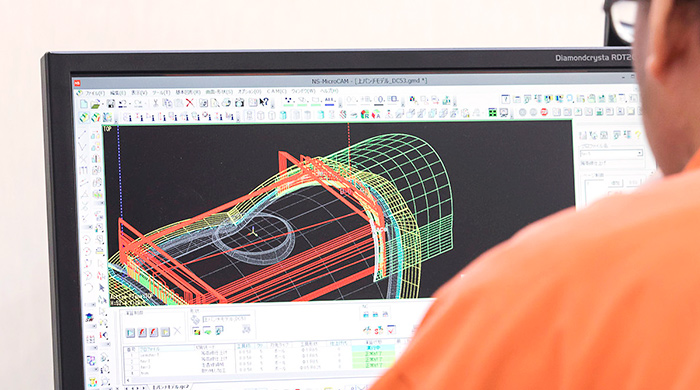The image size is (700, 390).
Task: Click the Save floppy disk icon
Action: pyautogui.click(x=111, y=104)
